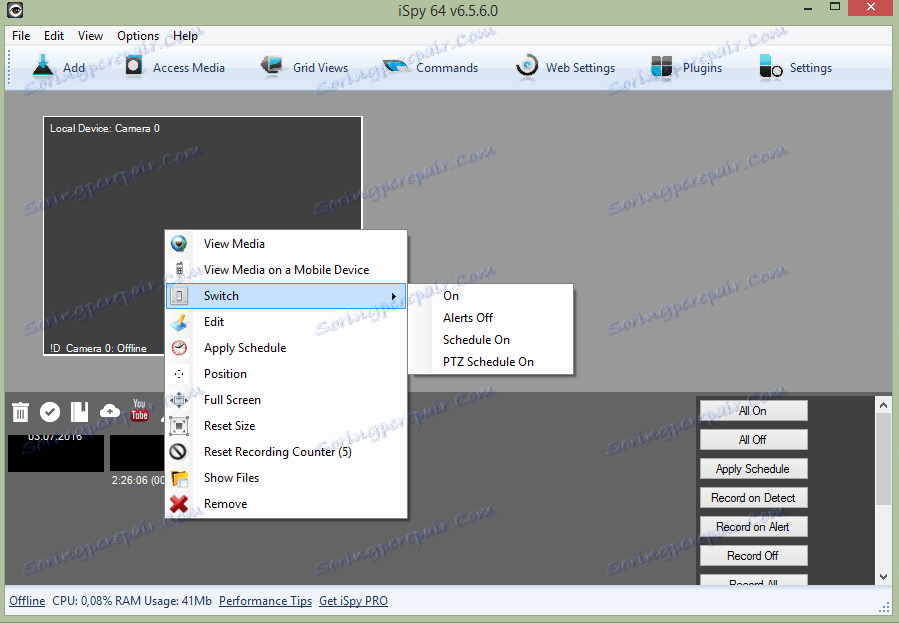Viewport: 899px width, 623px height.
Task: Click the Camera 0: Offline status text
Action: click(x=106, y=348)
